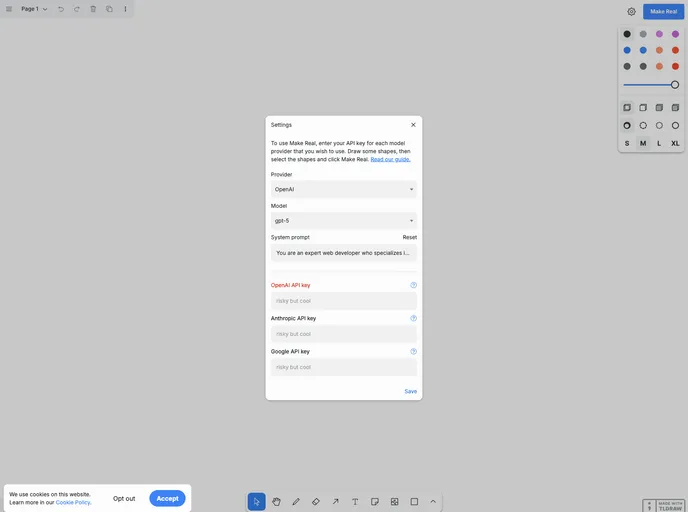Select the red color swatch in bottom row
Viewport: 688px width, 512px height.
[x=675, y=66]
